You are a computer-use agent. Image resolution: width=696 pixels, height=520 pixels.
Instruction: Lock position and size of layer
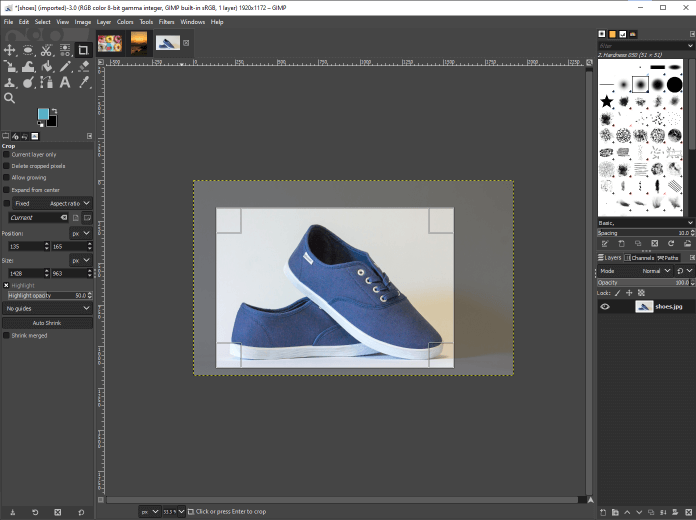tap(629, 293)
